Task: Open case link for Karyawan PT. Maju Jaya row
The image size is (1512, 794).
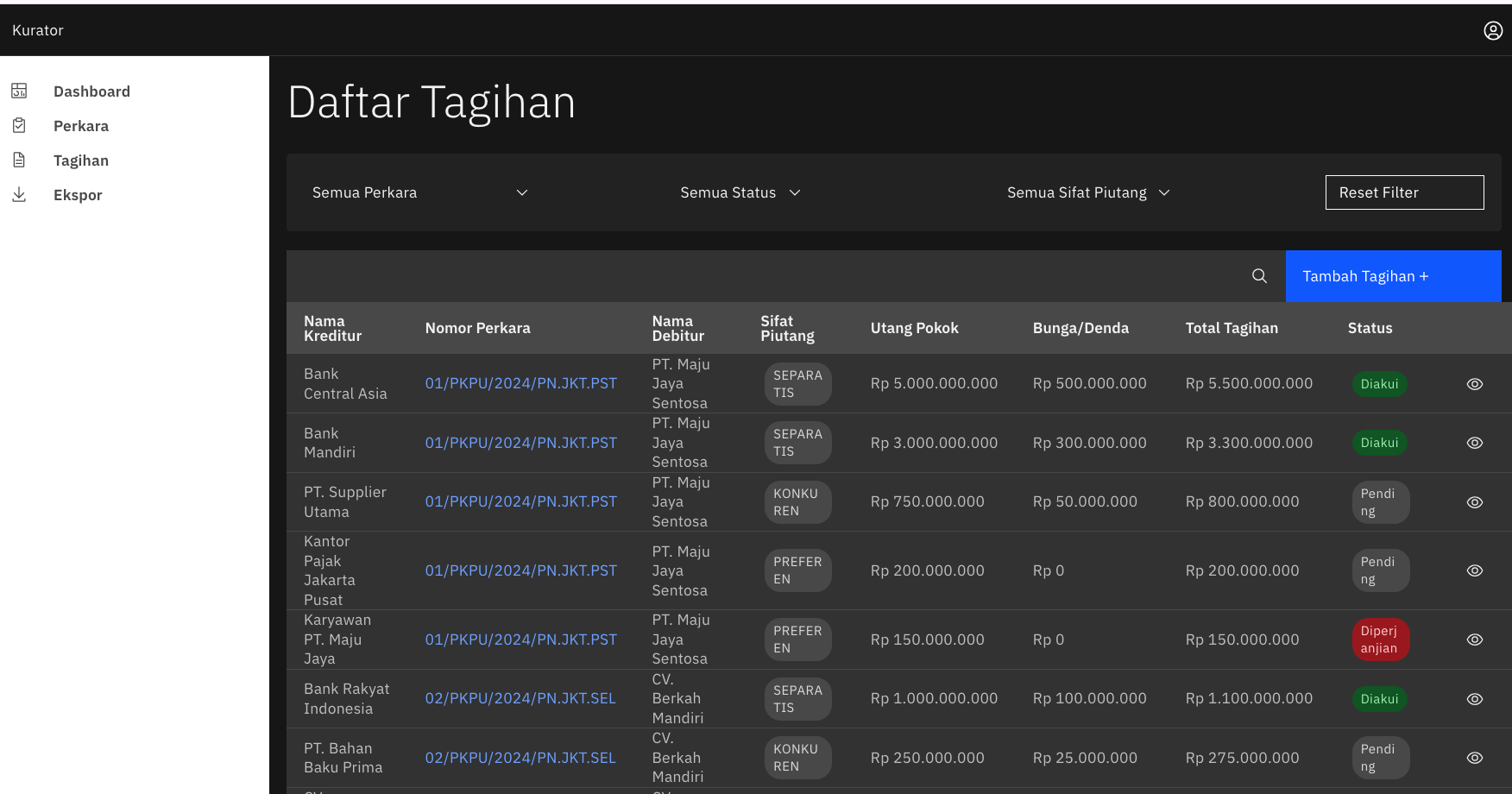Action: [x=521, y=640]
